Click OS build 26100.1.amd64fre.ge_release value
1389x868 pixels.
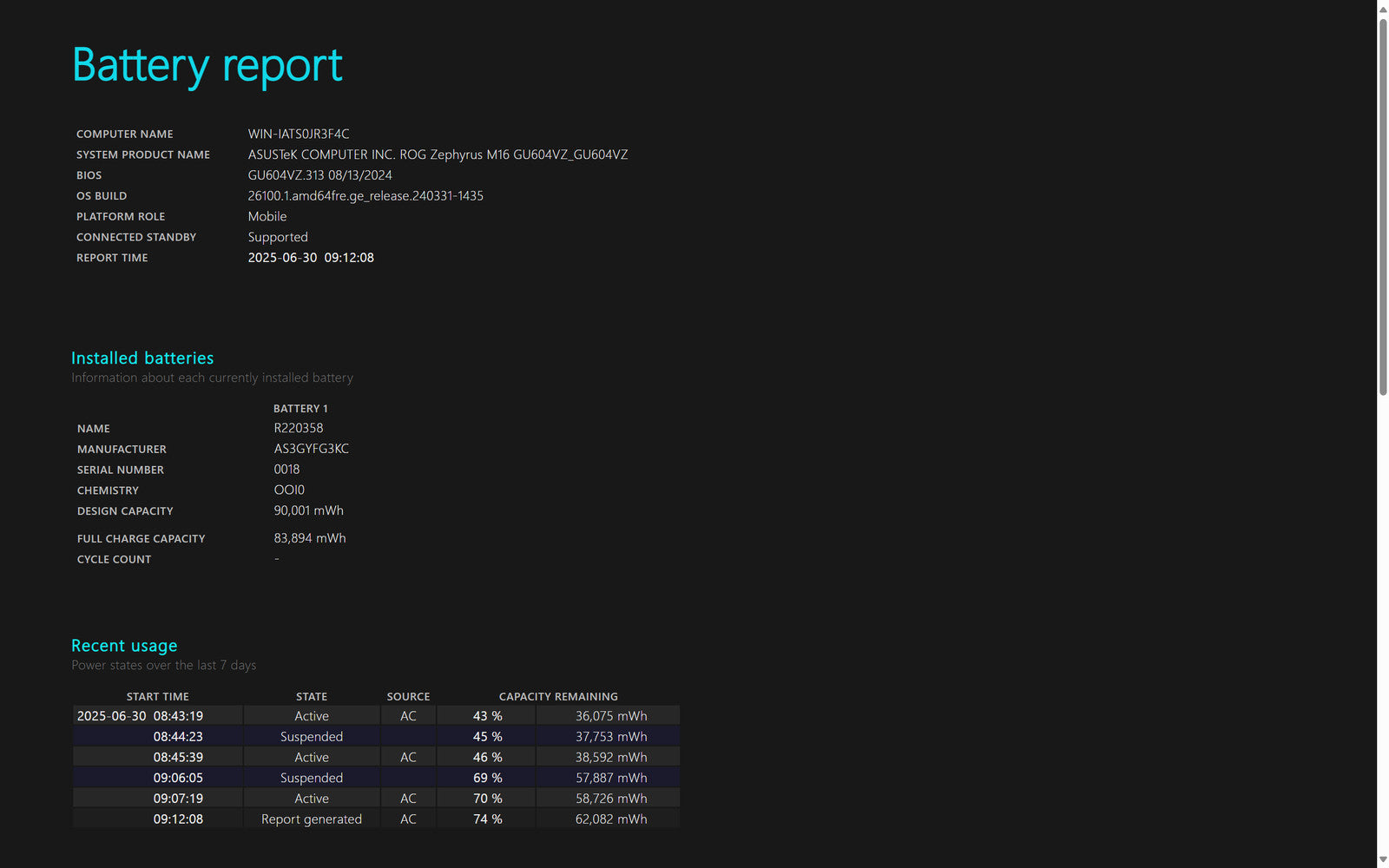[365, 196]
